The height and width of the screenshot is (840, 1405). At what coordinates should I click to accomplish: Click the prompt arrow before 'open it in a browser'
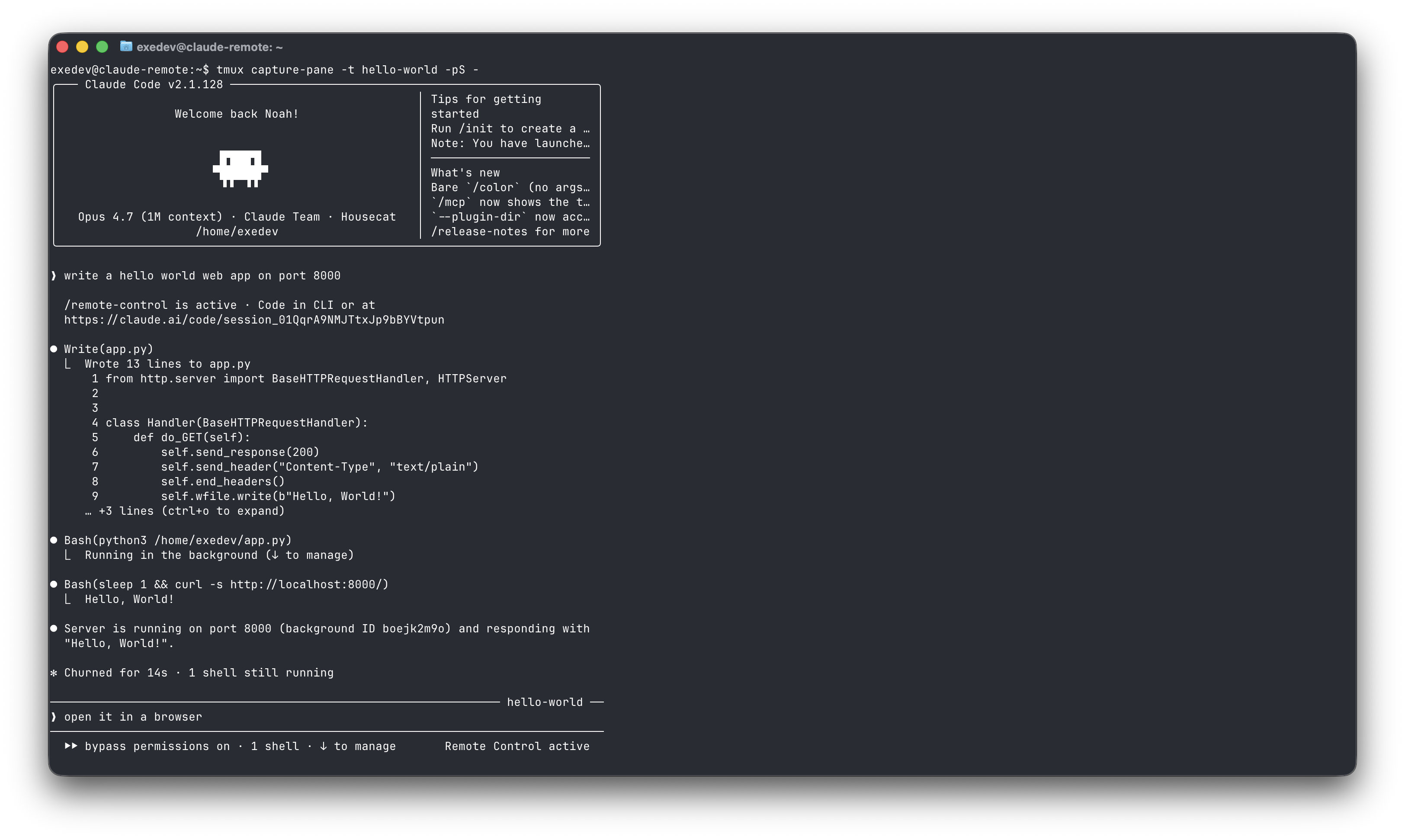pos(54,717)
